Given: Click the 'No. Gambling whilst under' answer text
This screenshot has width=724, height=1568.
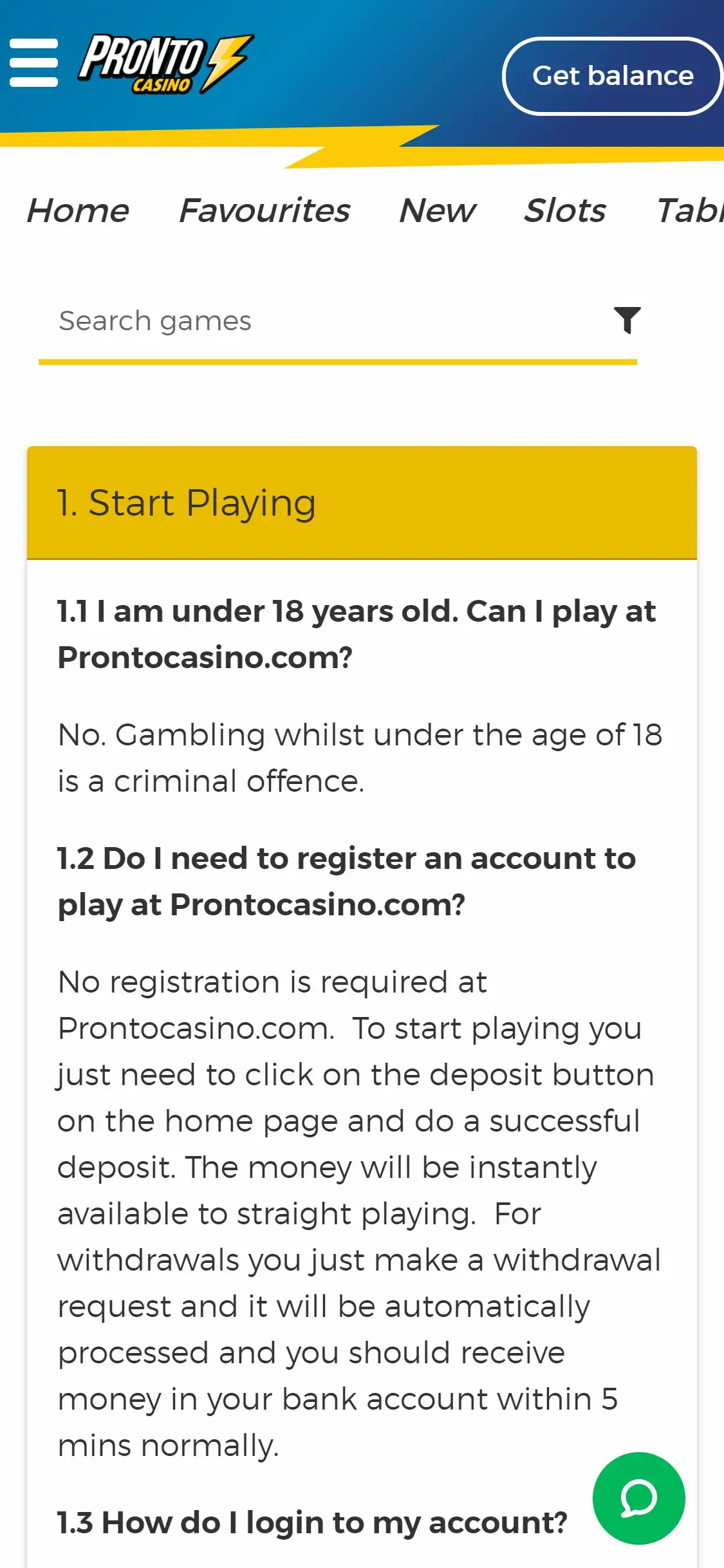Looking at the screenshot, I should pyautogui.click(x=359, y=758).
